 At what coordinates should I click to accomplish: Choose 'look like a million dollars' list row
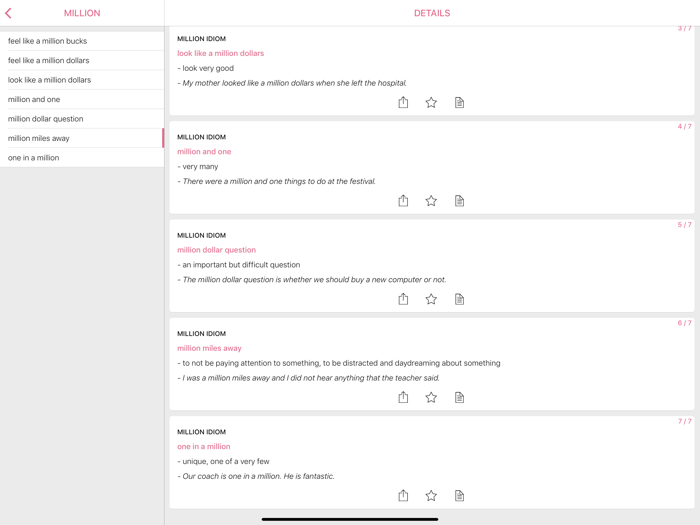[82, 80]
